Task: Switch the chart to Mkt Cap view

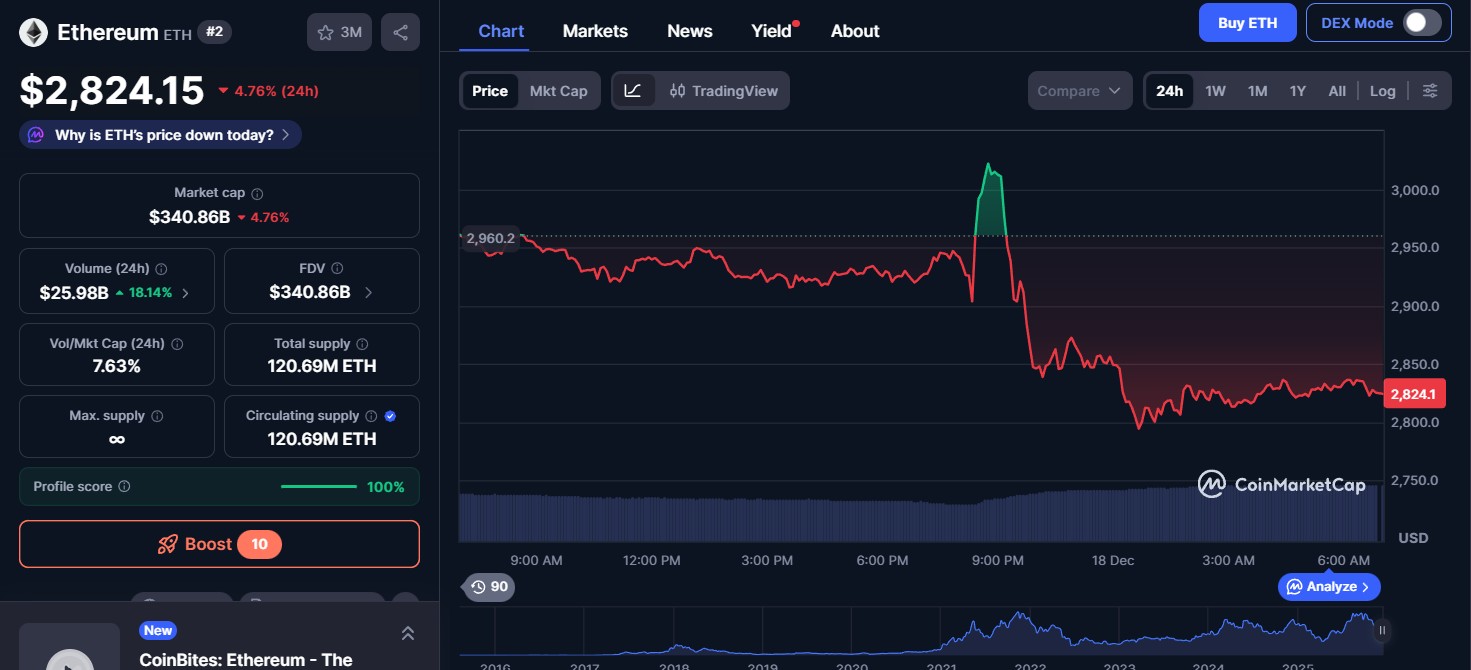Action: [558, 90]
